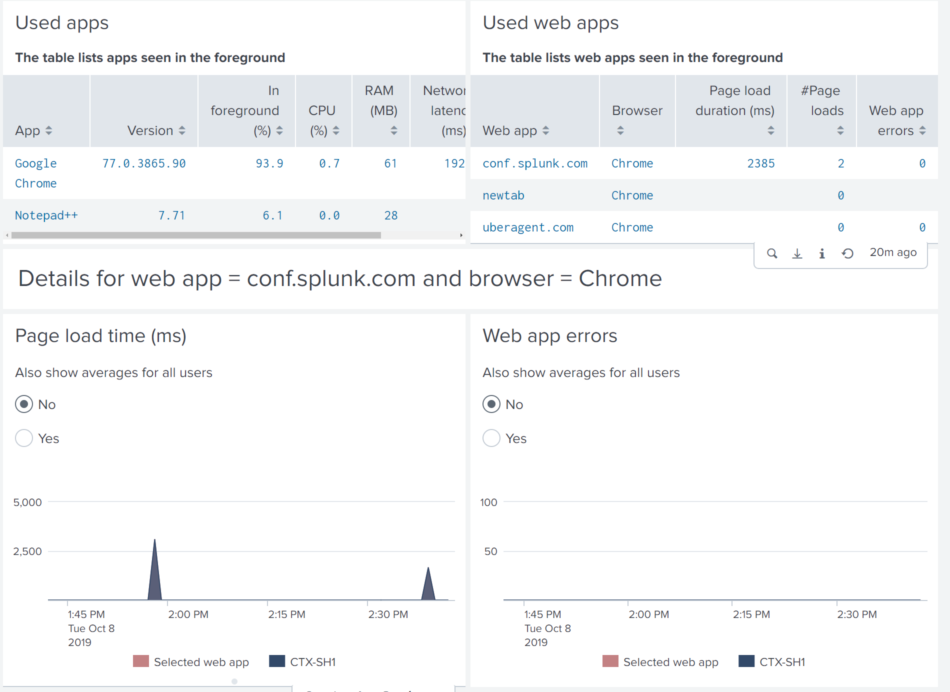
Task: Click the sort arrows on the Version column
Action: pos(182,131)
